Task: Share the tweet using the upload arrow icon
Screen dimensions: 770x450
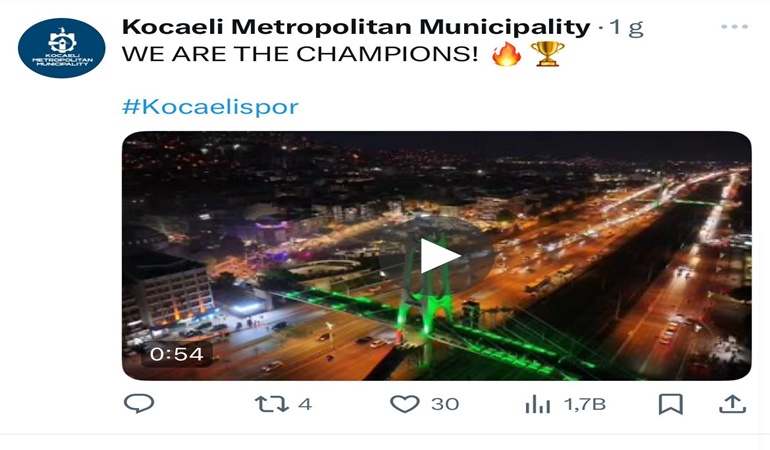Action: (x=732, y=404)
